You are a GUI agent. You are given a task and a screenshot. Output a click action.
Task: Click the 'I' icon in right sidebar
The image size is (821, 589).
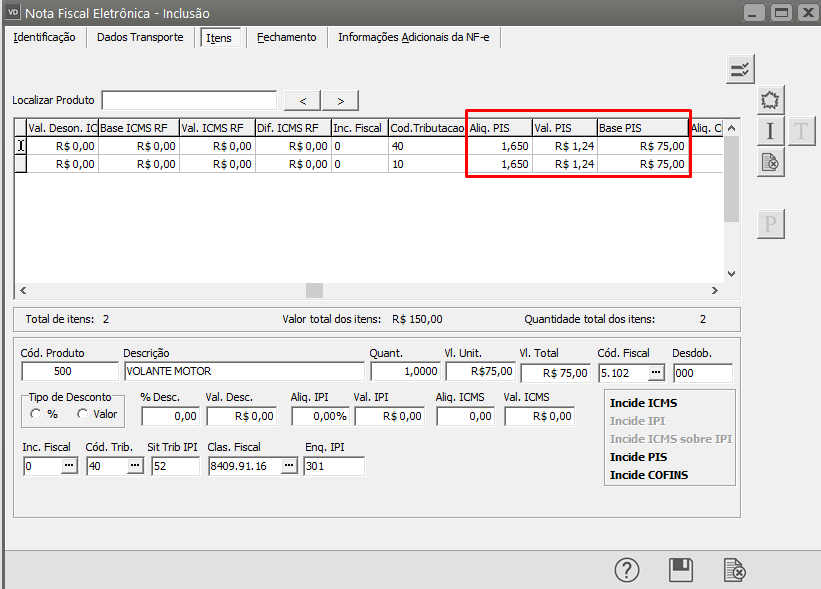pos(769,131)
